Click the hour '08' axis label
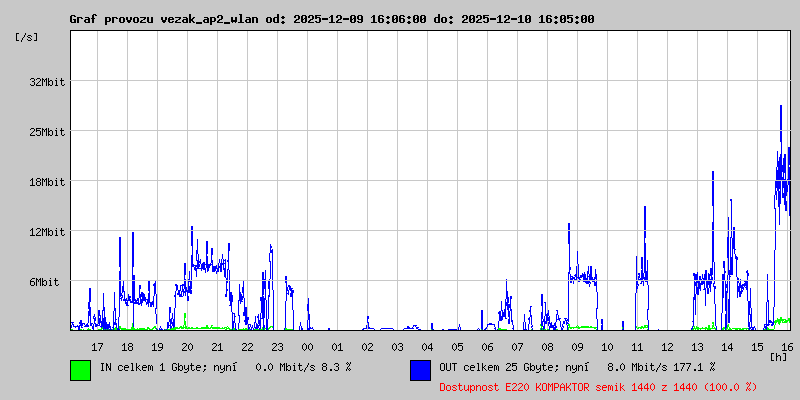The height and width of the screenshot is (400, 800). click(547, 347)
